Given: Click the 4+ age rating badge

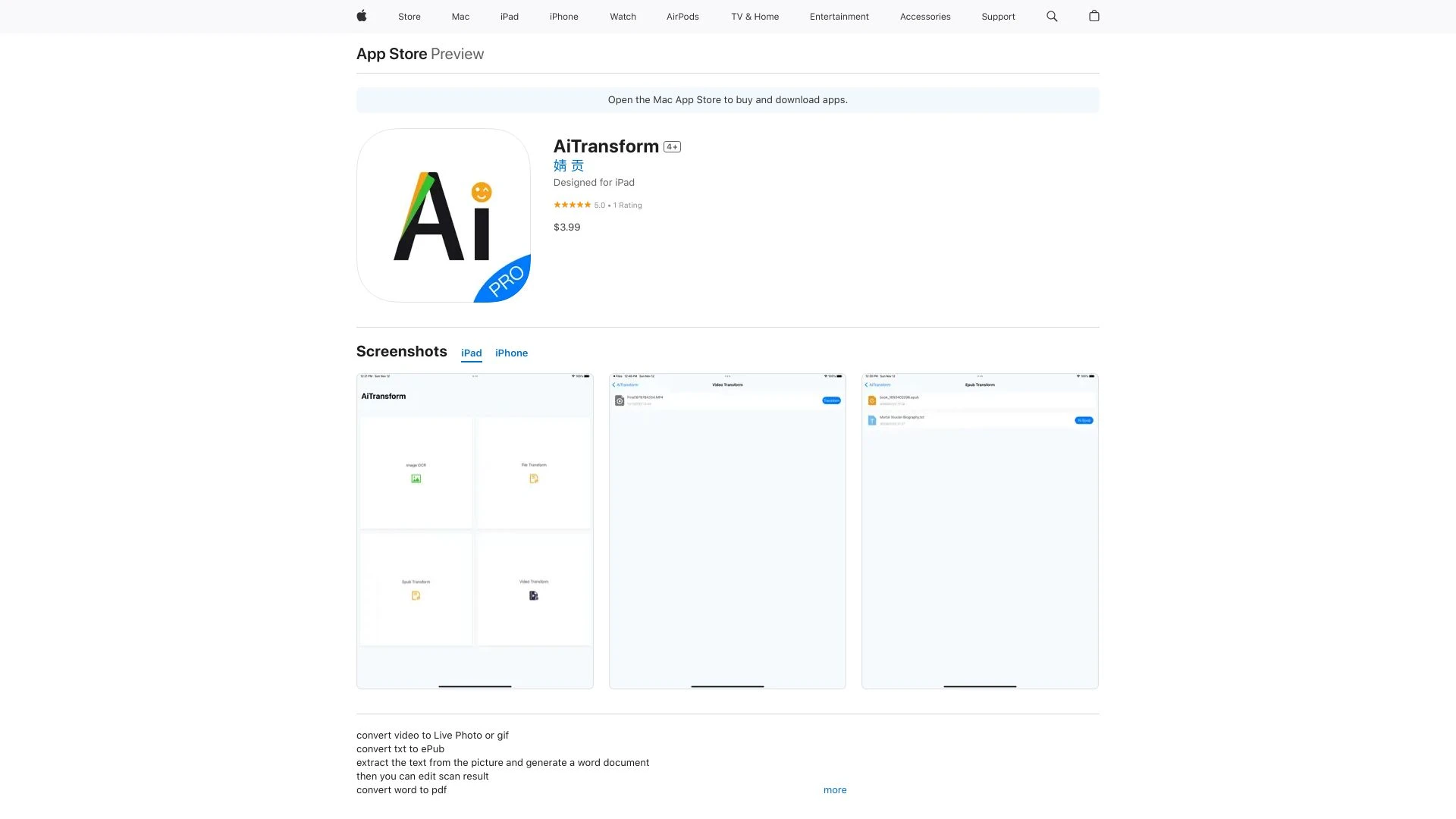Looking at the screenshot, I should tap(671, 146).
